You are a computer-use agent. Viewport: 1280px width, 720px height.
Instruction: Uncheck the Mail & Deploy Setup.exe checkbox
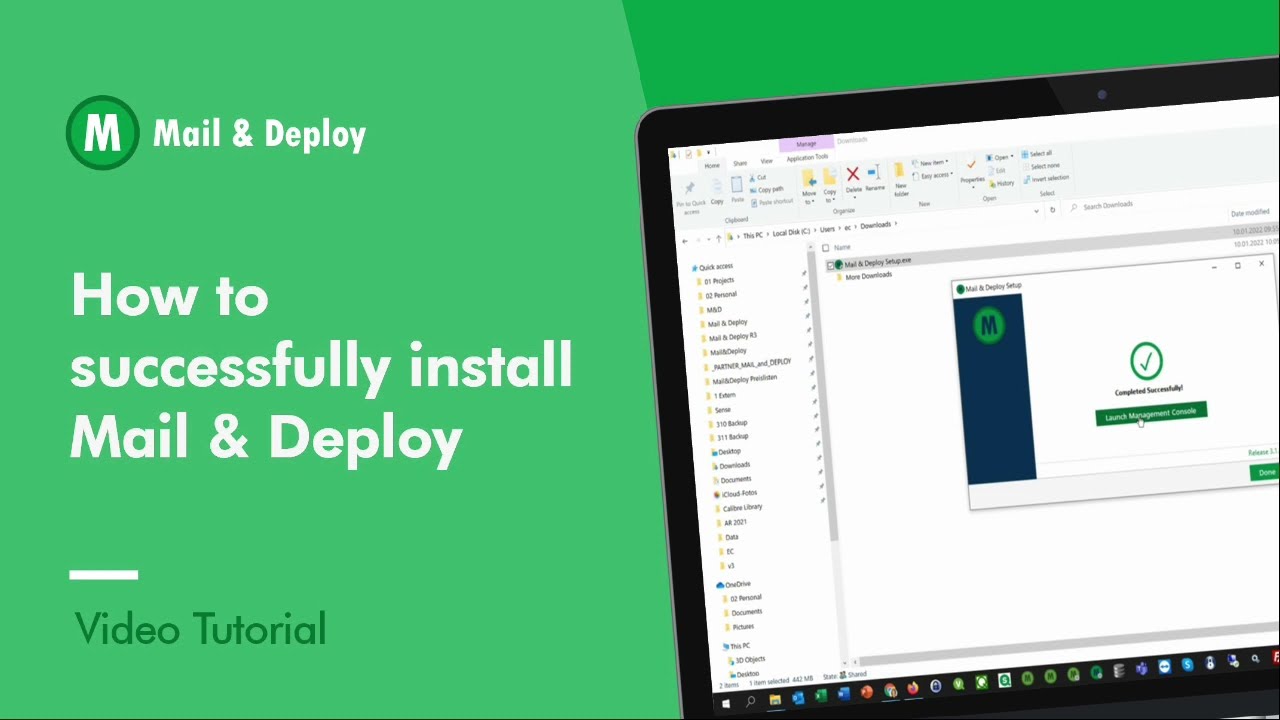(830, 265)
